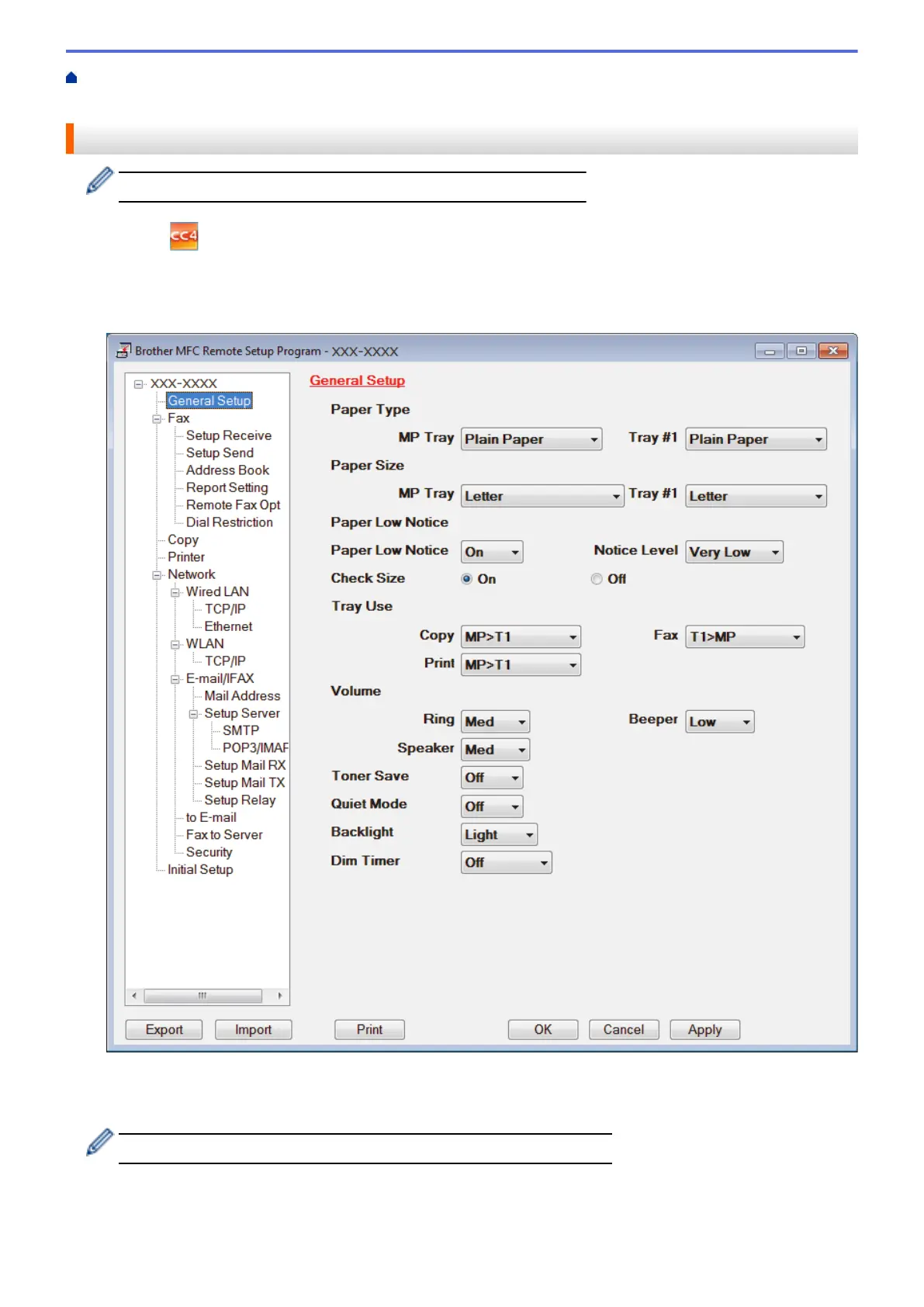Select Report Setting in the tree
This screenshot has width=924, height=1307.
[227, 487]
